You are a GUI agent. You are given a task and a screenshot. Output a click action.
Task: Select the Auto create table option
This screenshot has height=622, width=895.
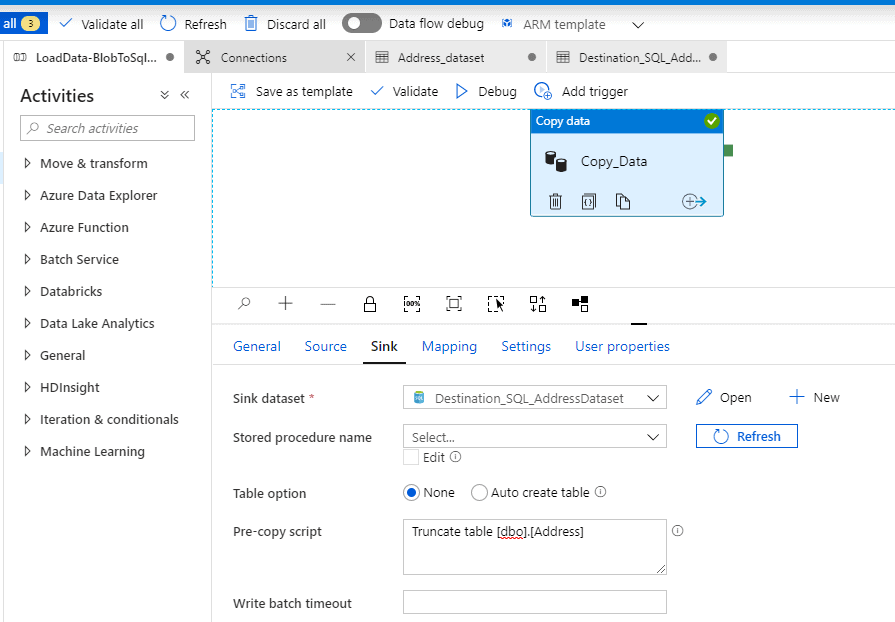click(x=479, y=493)
